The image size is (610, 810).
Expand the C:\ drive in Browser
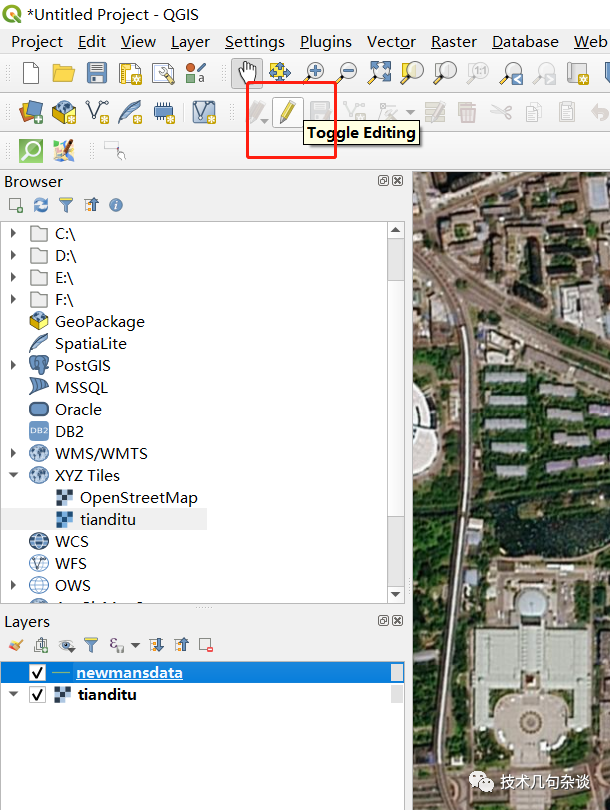pyautogui.click(x=13, y=233)
